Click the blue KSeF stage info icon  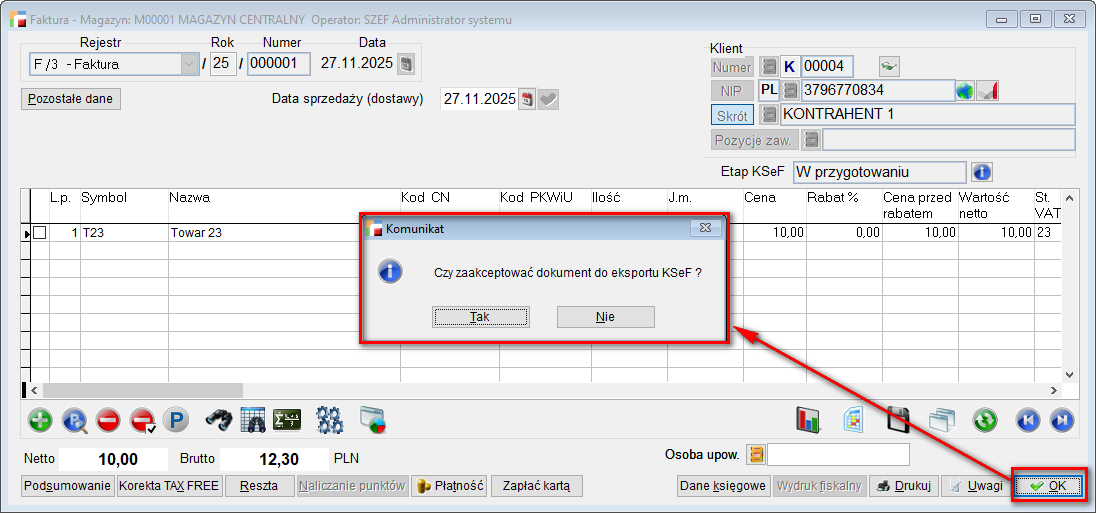pos(982,172)
